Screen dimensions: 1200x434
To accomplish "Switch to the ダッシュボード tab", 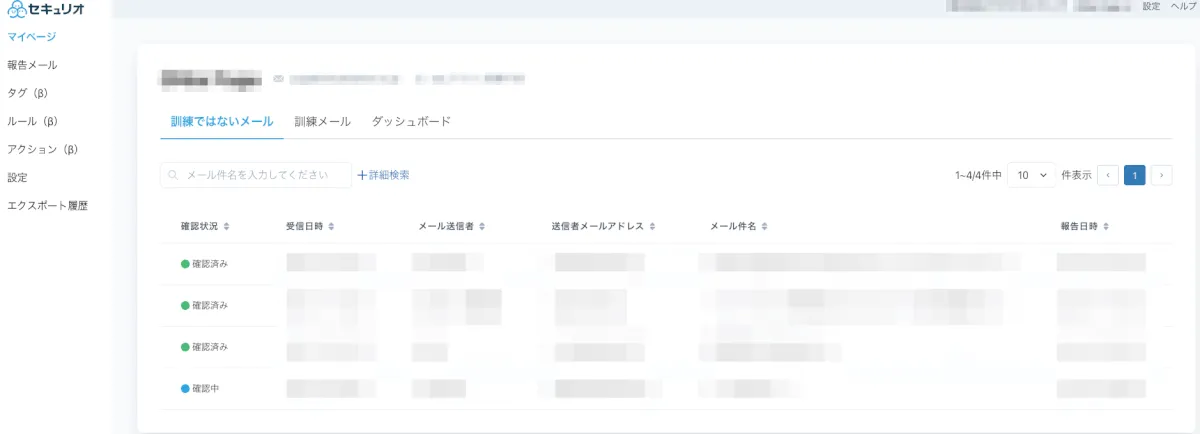I will pos(411,121).
